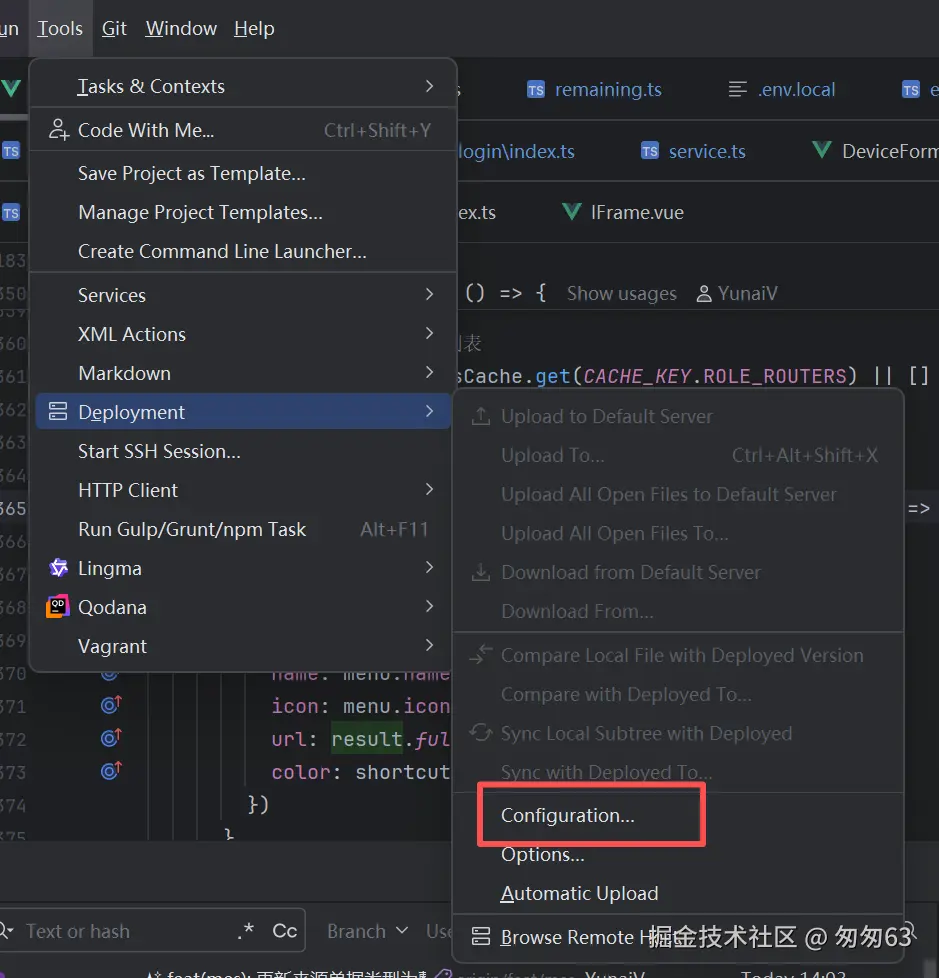
Task: Toggle Automatic Upload
Action: [x=678, y=894]
